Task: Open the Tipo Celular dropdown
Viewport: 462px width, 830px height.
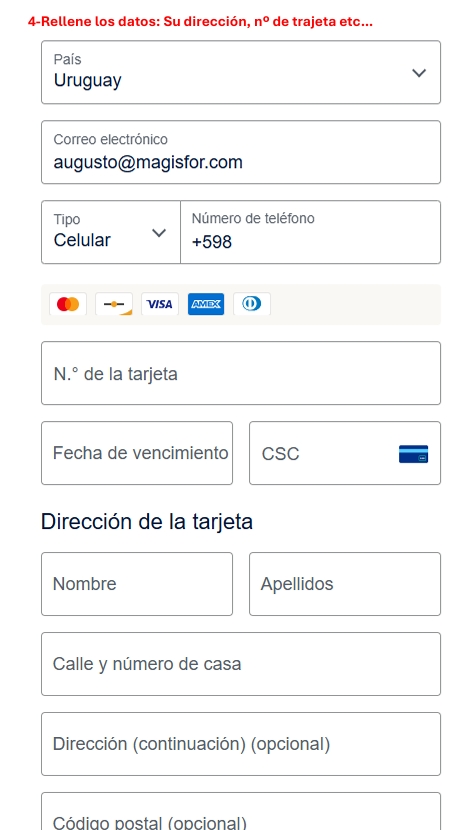Action: [x=111, y=232]
